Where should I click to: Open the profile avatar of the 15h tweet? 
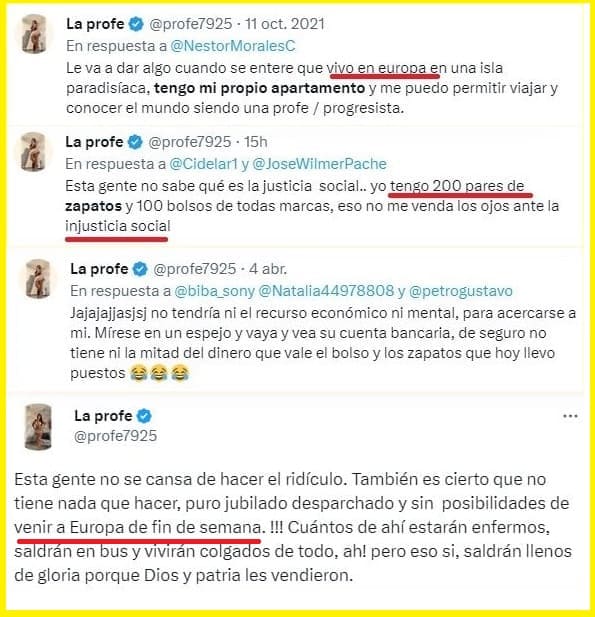pos(33,152)
